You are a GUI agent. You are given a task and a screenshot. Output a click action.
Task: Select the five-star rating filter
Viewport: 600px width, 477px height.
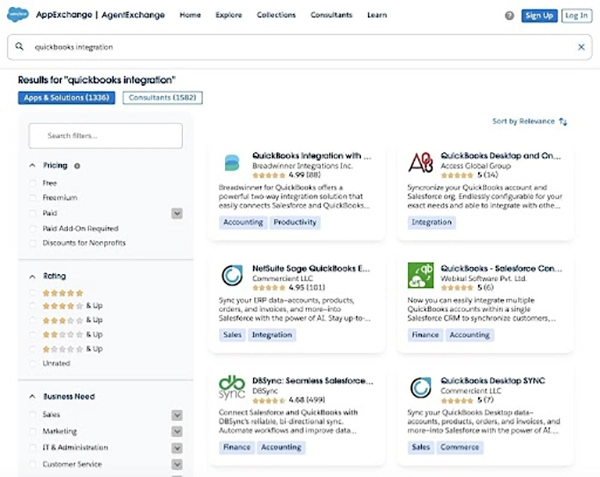tap(33, 293)
